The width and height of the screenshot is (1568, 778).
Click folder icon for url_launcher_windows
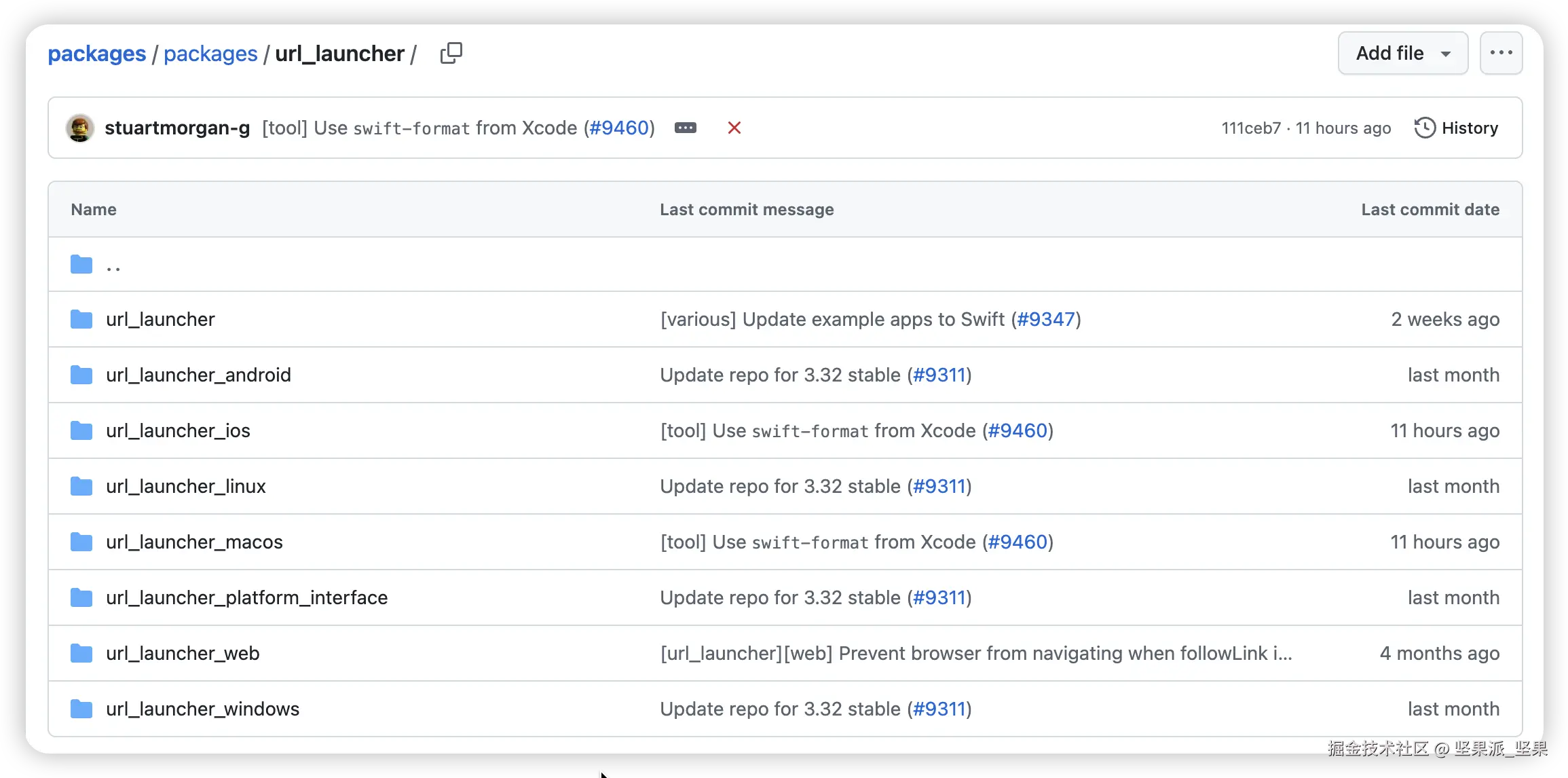pyautogui.click(x=81, y=709)
